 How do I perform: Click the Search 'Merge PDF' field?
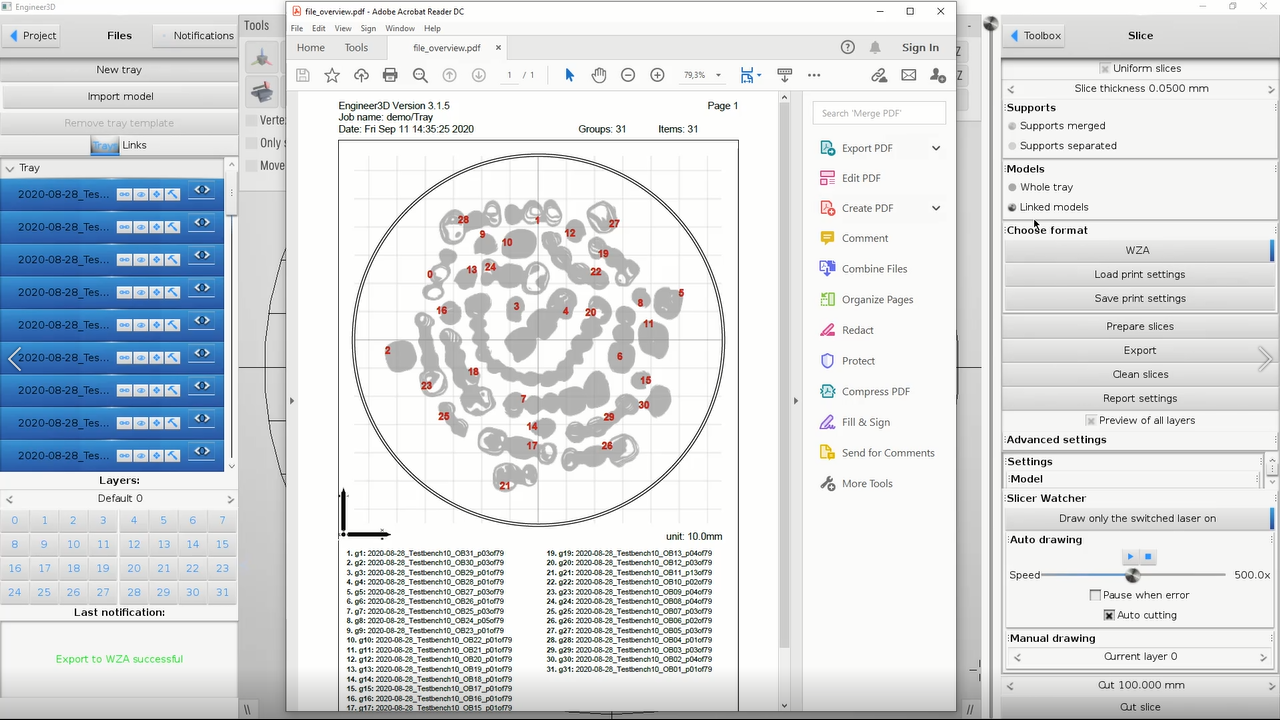click(x=878, y=113)
